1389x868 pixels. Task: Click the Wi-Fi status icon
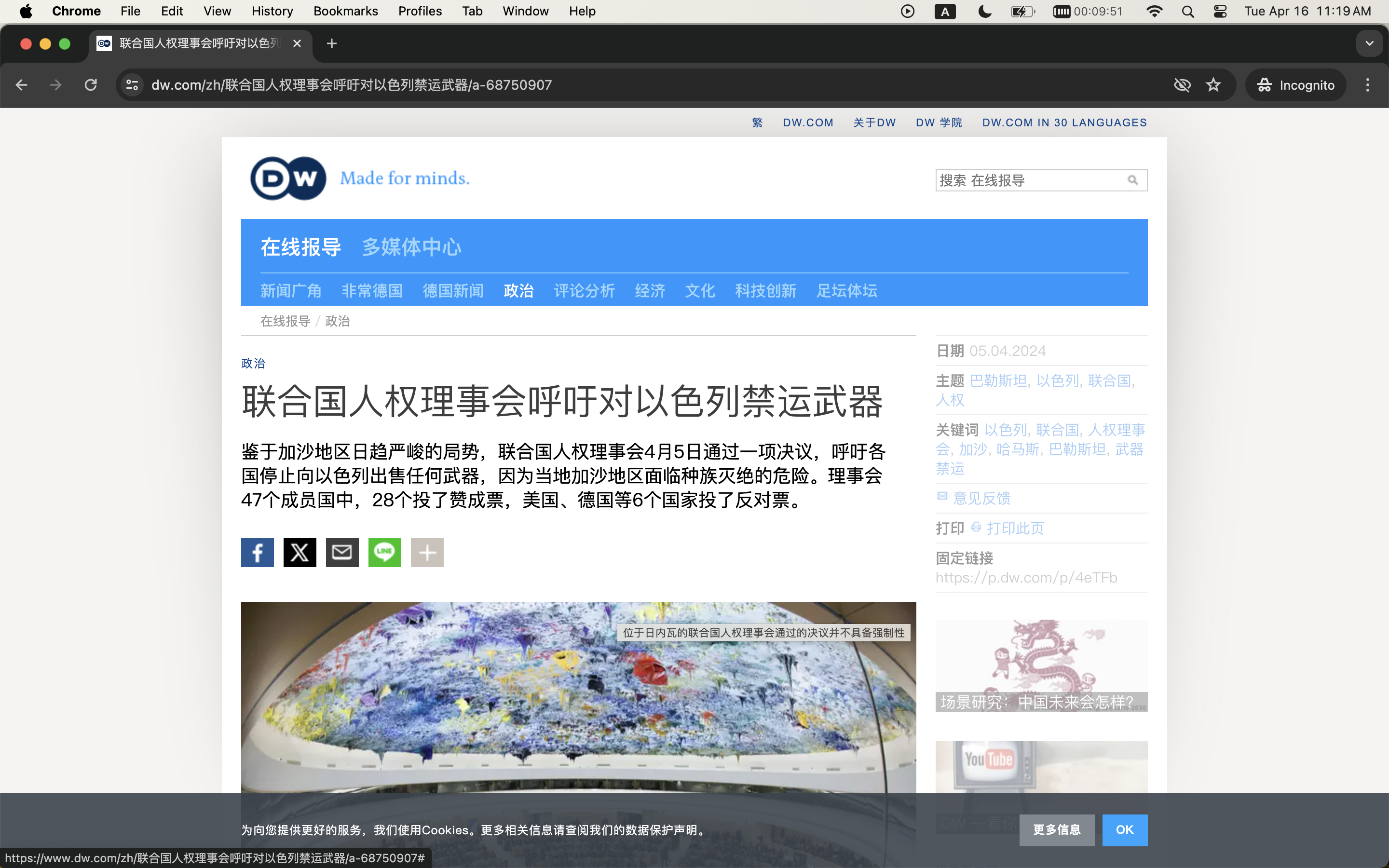coord(1154,11)
